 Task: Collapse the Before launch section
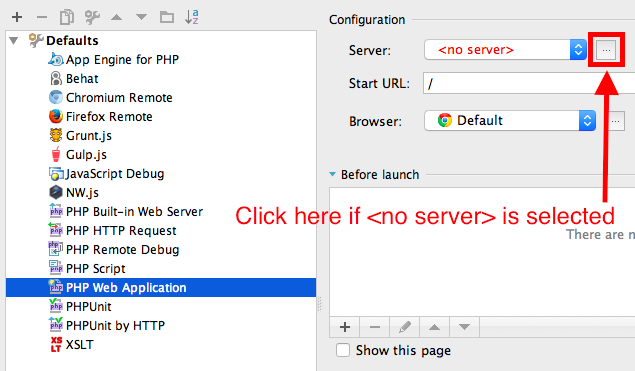332,175
